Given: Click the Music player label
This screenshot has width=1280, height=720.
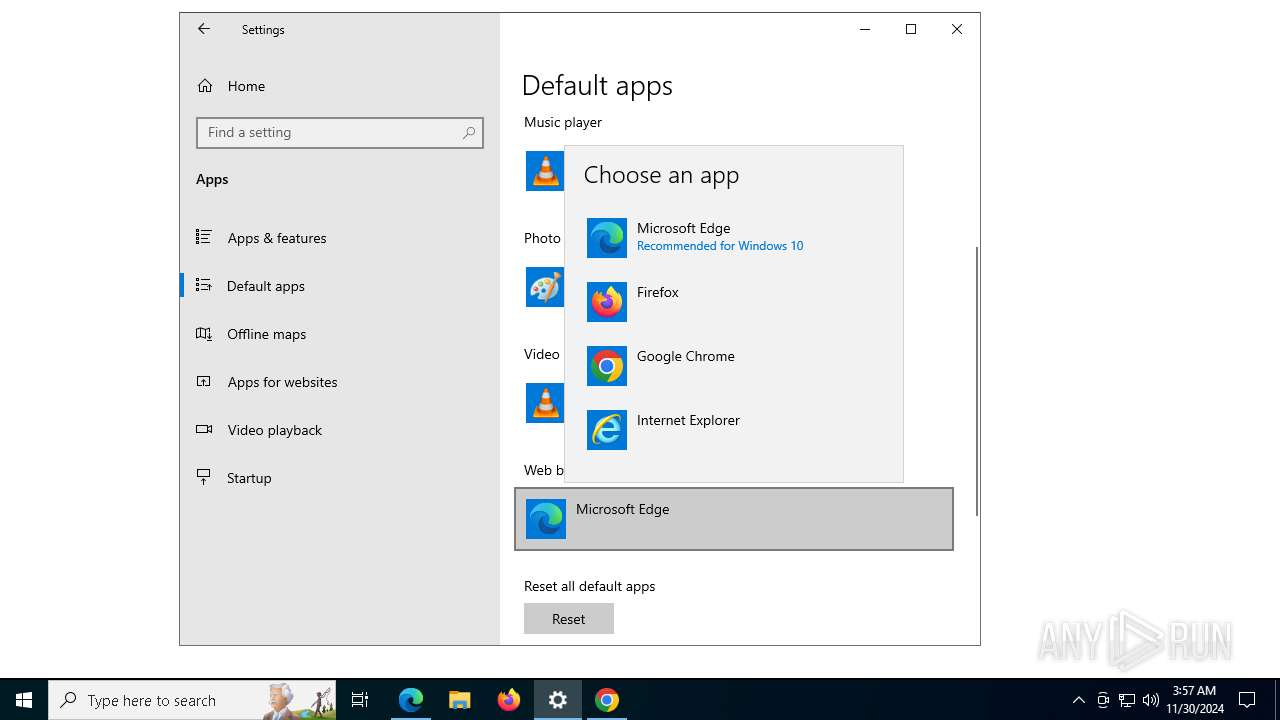Looking at the screenshot, I should pyautogui.click(x=563, y=122).
